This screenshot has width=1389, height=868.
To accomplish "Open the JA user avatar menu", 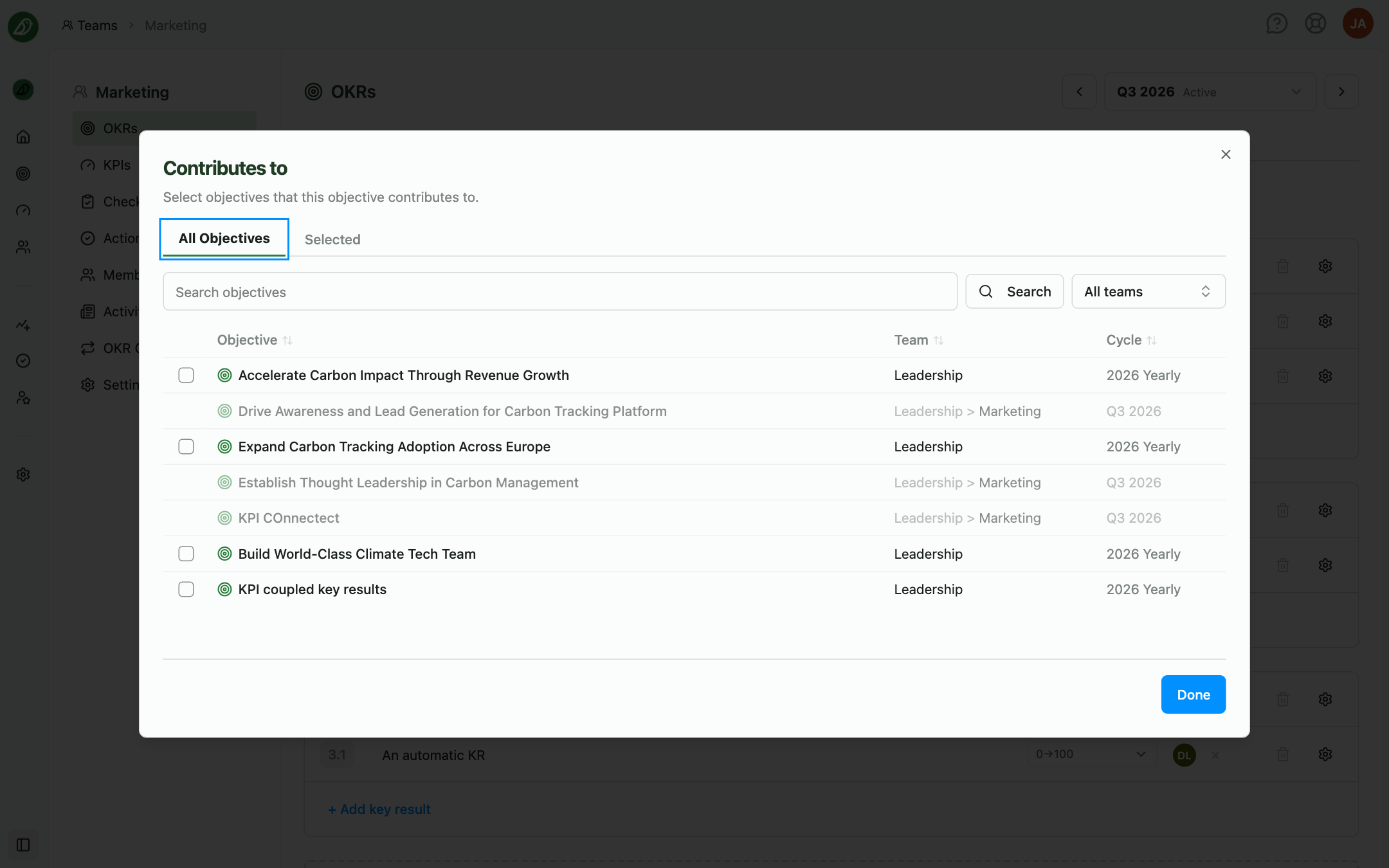I will [x=1358, y=24].
